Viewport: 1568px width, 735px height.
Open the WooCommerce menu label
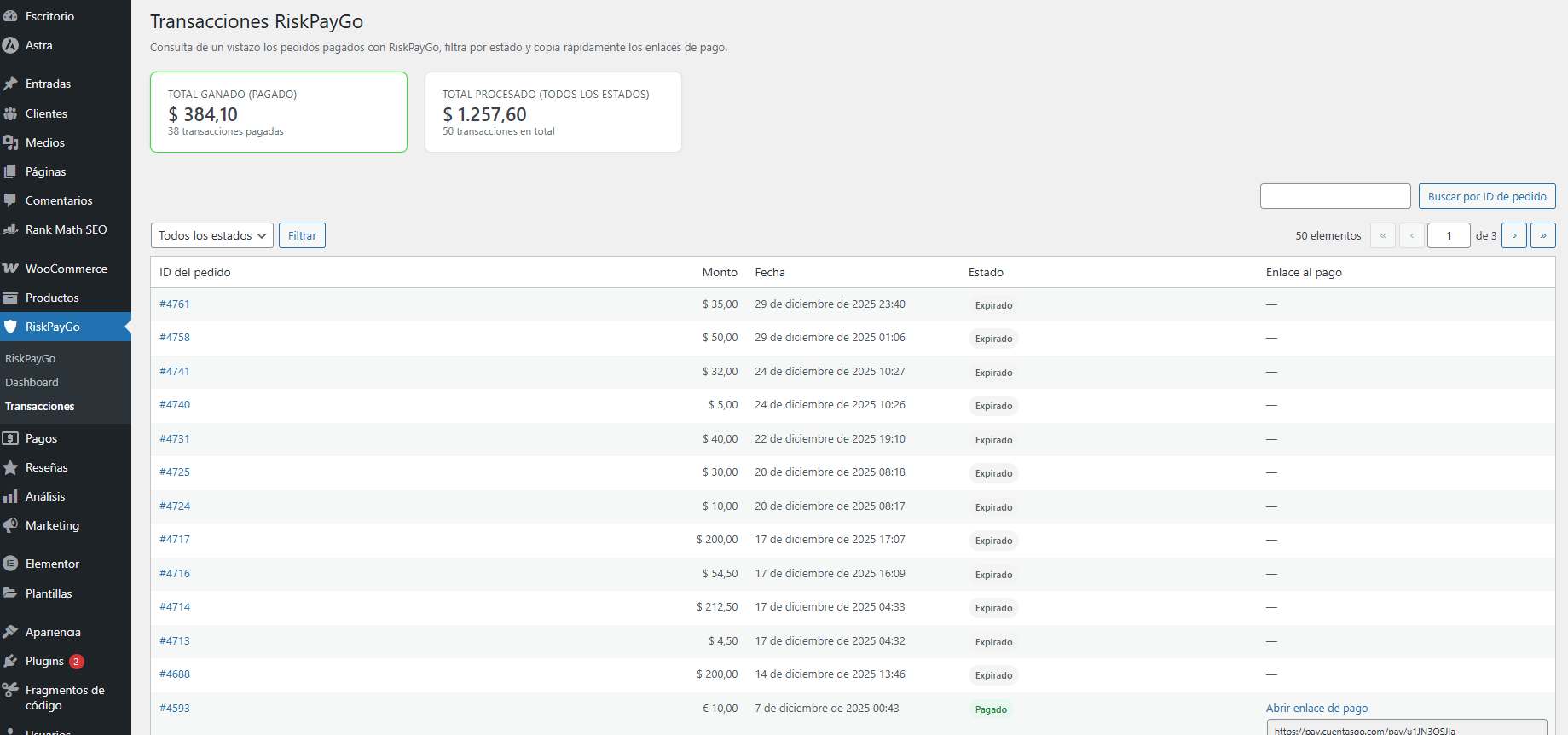point(67,269)
